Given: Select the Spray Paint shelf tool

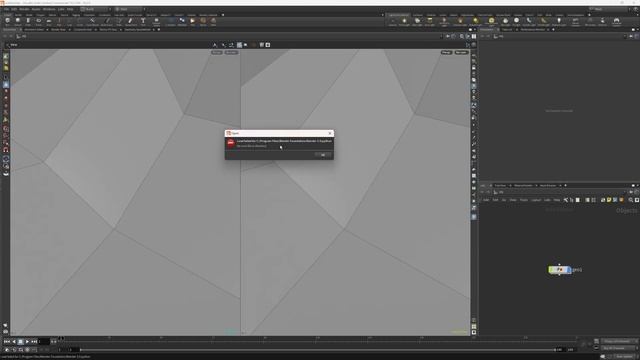Looking at the screenshot, I should pos(131,22).
